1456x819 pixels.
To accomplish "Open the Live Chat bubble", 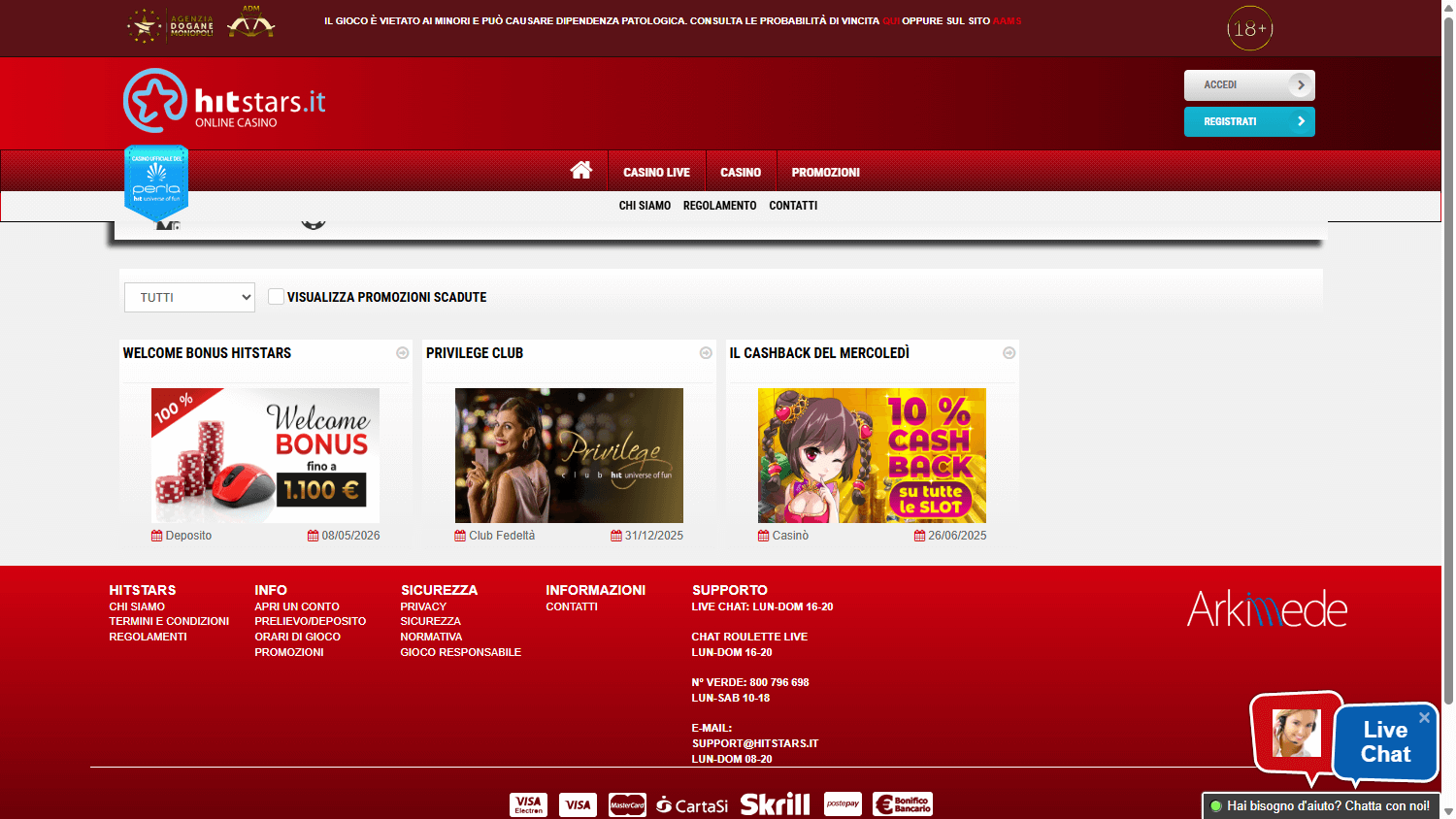I will [1385, 742].
